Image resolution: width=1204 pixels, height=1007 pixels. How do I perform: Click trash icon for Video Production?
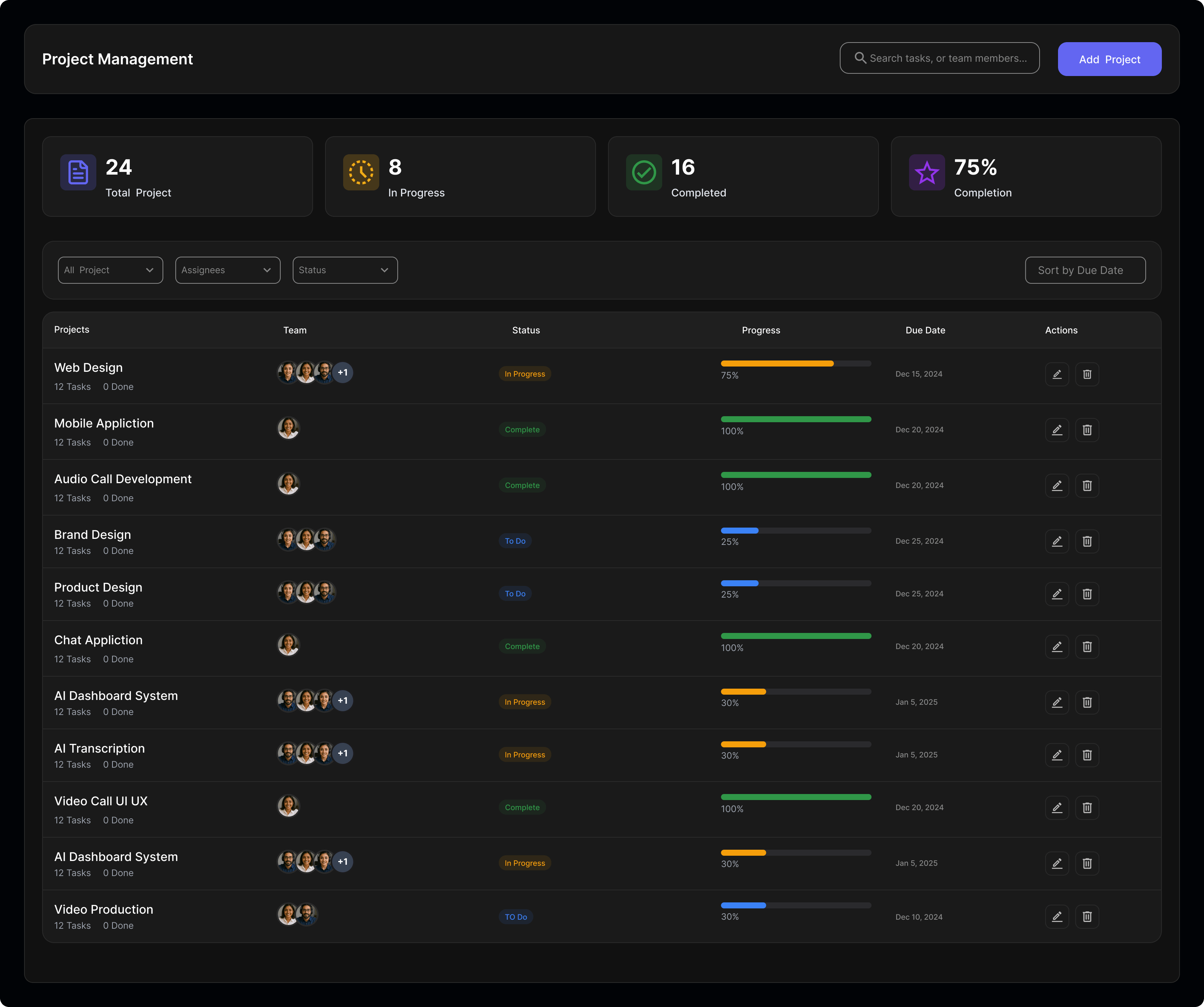(1087, 916)
